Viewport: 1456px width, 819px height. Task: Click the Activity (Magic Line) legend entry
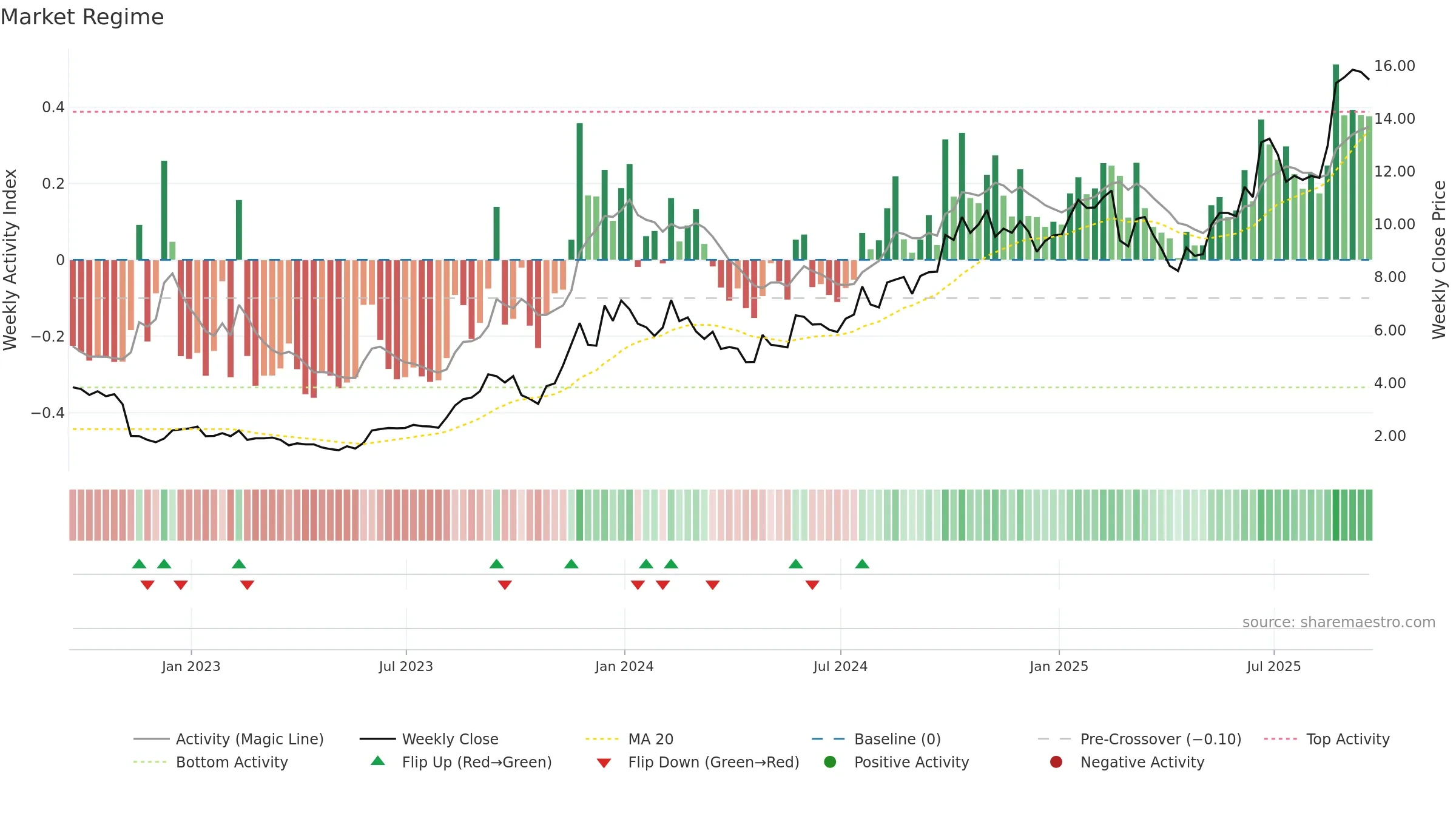tap(229, 739)
